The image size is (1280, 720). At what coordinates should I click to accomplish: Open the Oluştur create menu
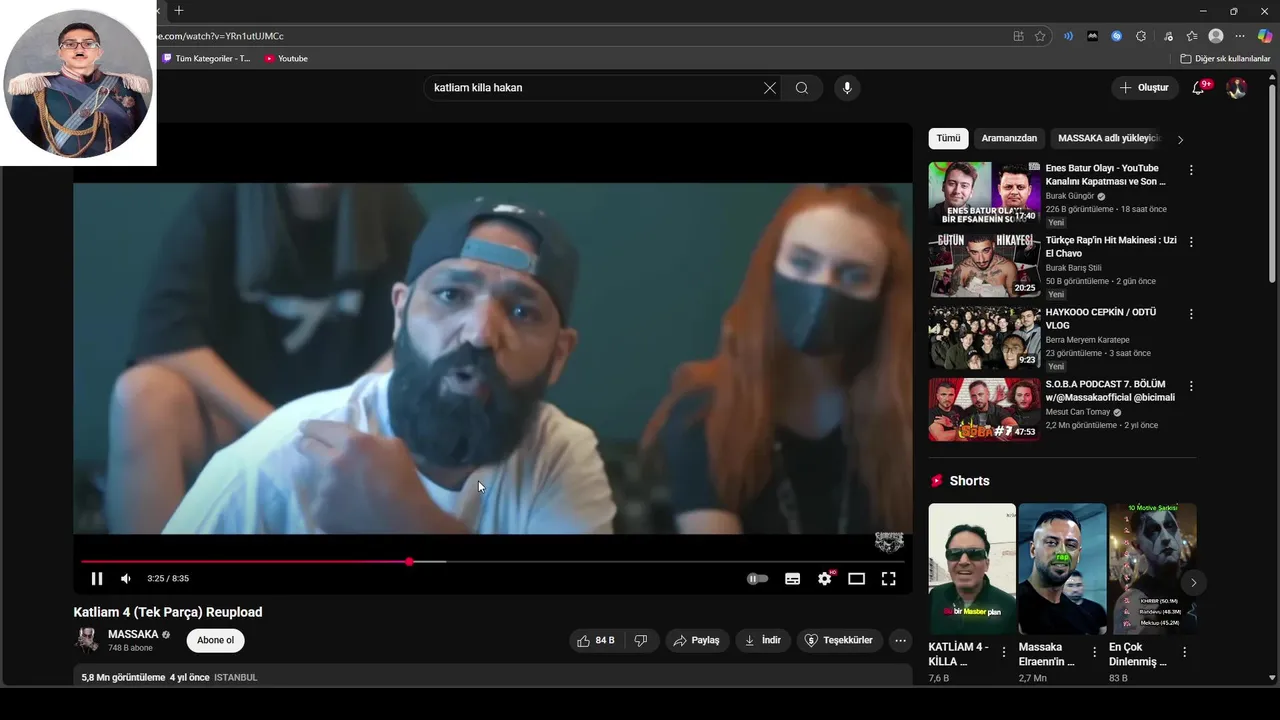[1144, 88]
